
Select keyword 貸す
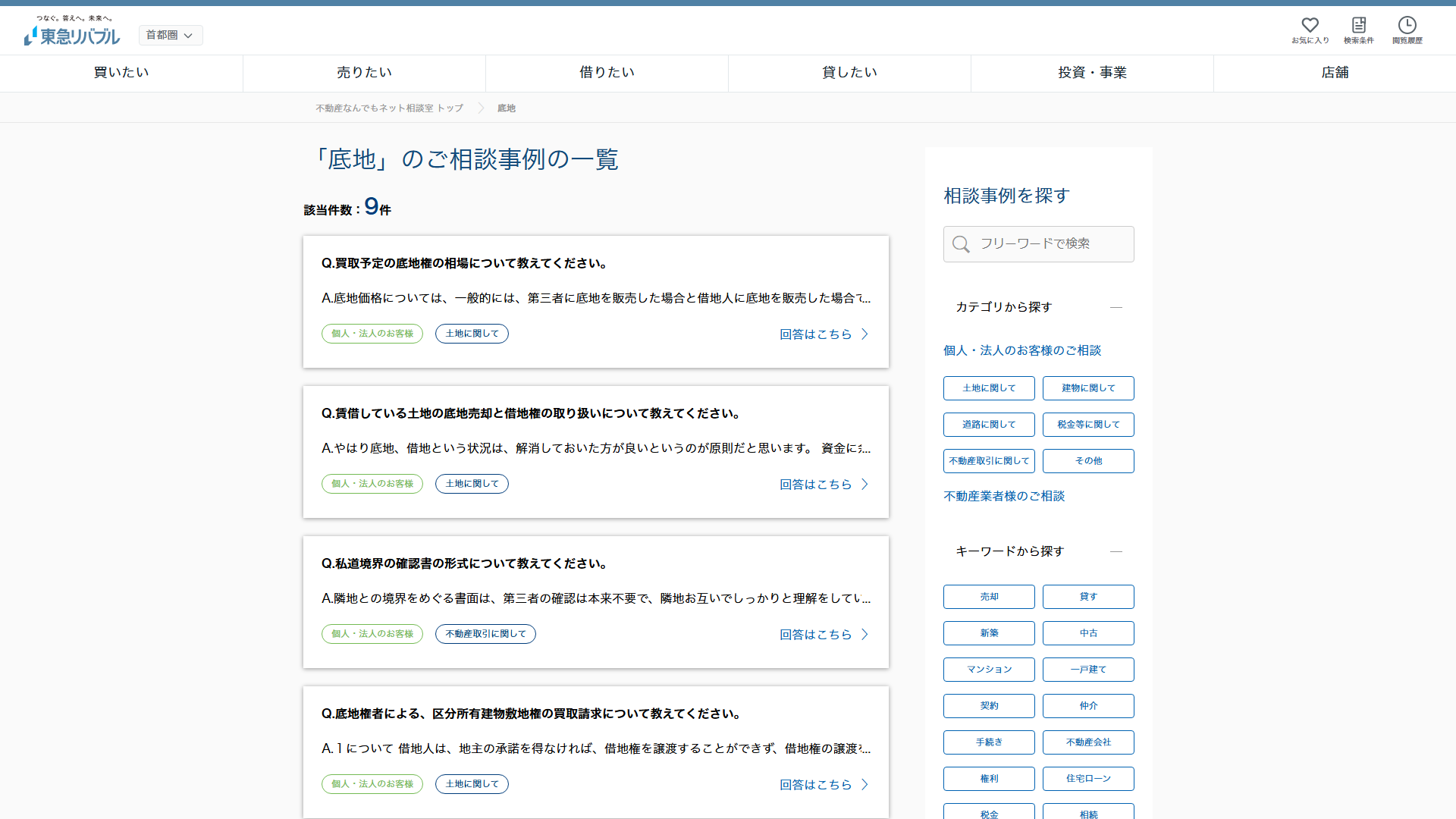click(x=1088, y=597)
